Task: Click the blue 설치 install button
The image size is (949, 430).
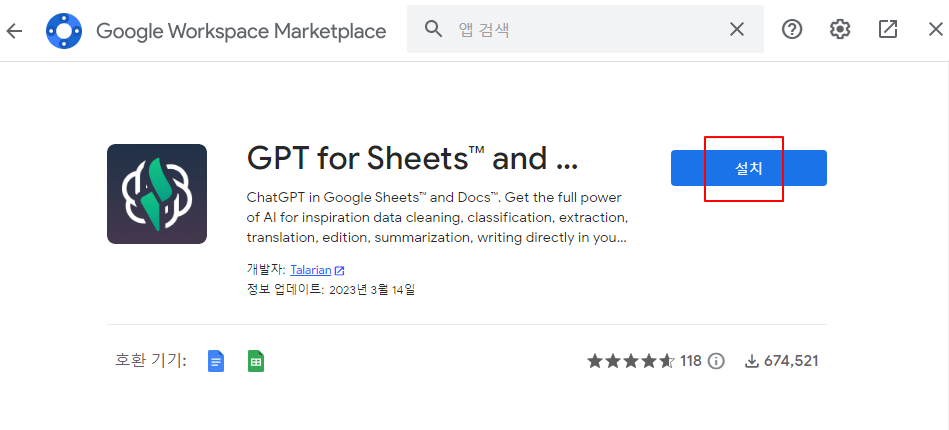Action: tap(749, 168)
